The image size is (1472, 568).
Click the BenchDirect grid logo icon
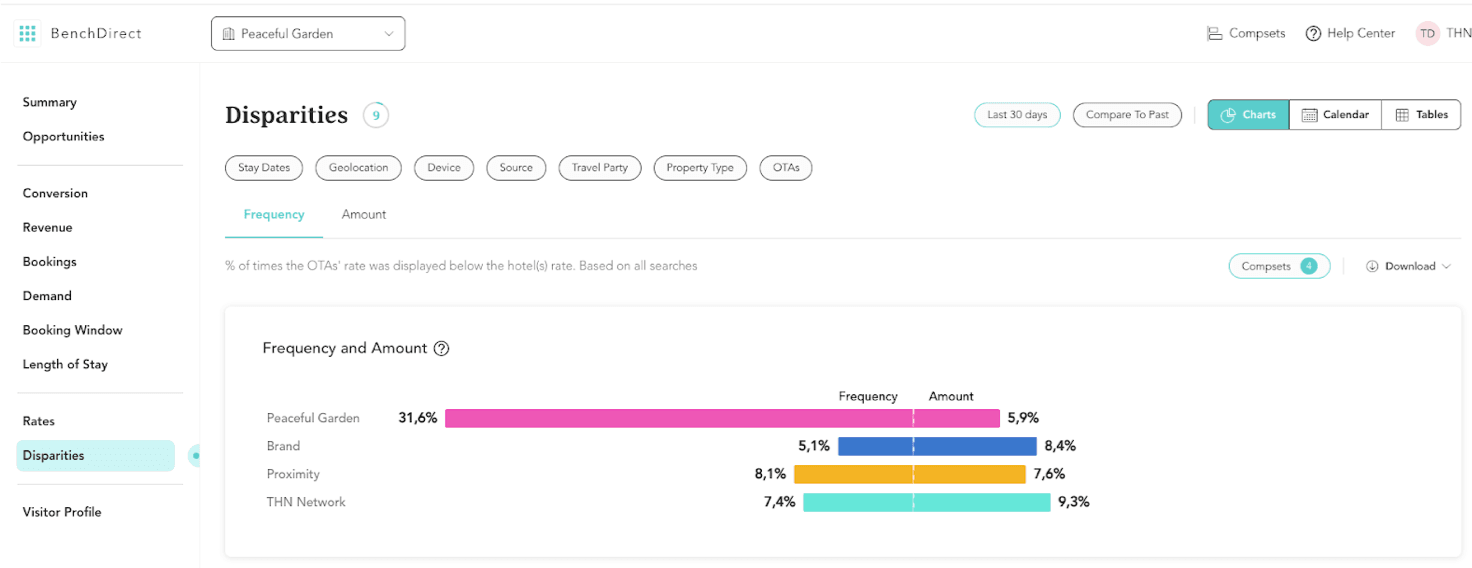28,34
